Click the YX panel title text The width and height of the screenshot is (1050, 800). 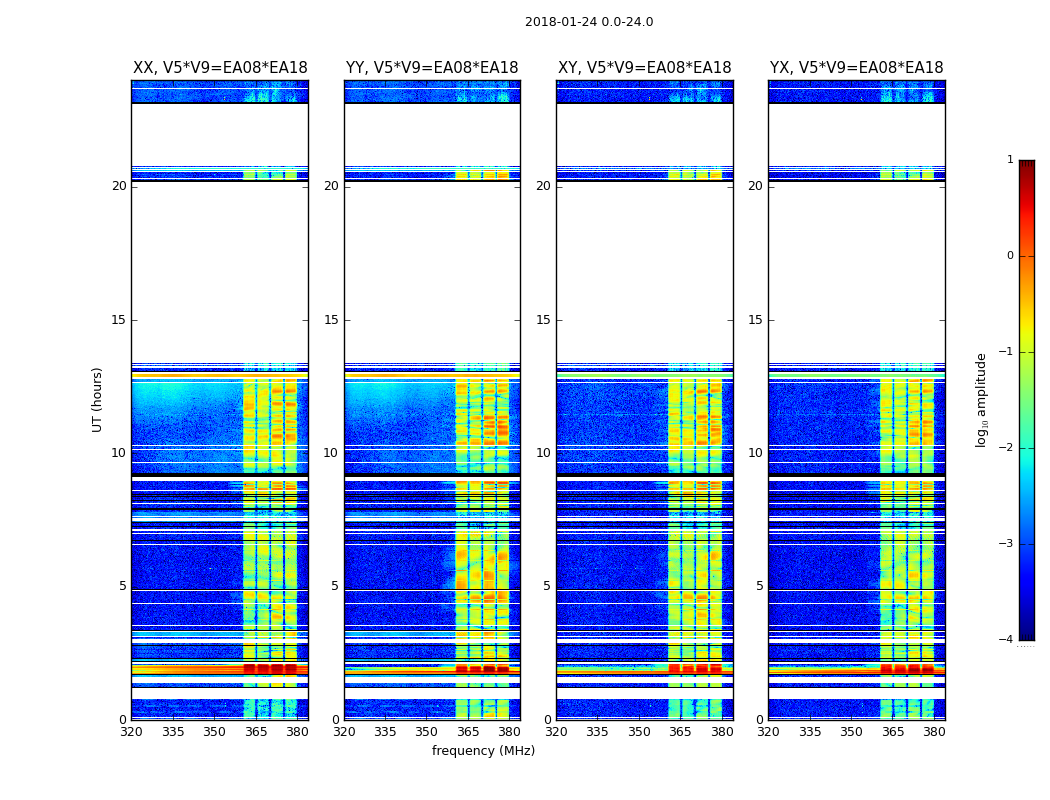tap(856, 68)
